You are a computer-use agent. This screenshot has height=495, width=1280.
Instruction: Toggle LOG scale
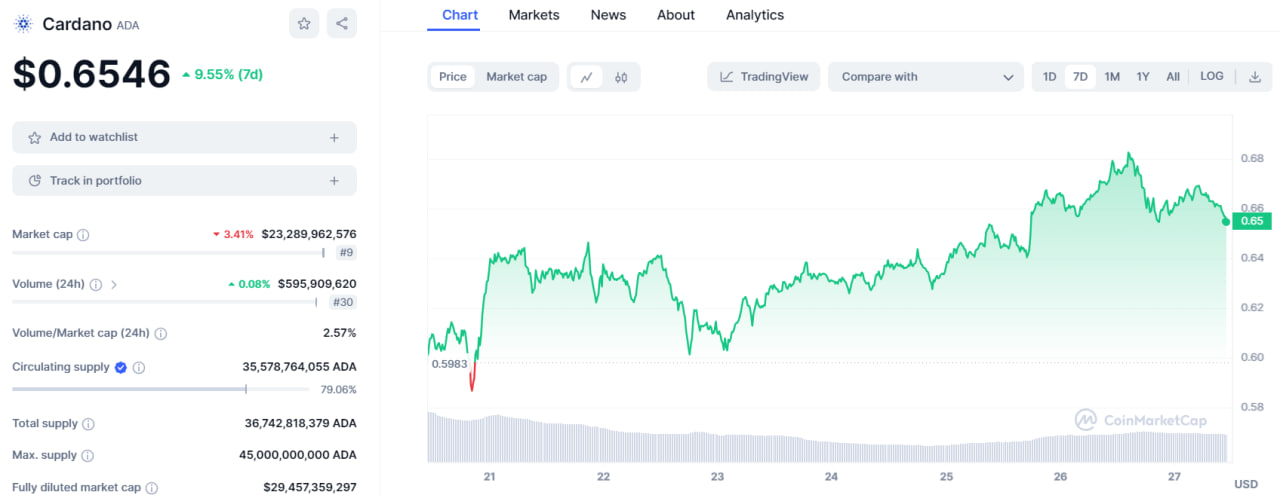[1212, 76]
